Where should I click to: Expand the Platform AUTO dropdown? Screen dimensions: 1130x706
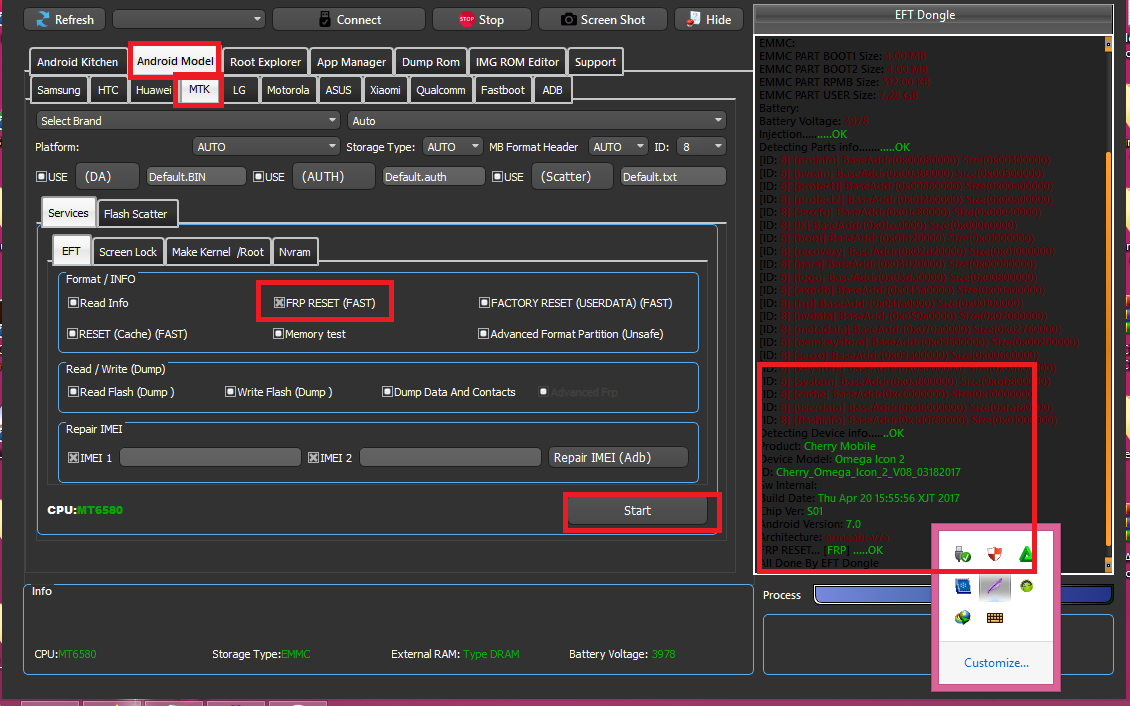point(266,146)
